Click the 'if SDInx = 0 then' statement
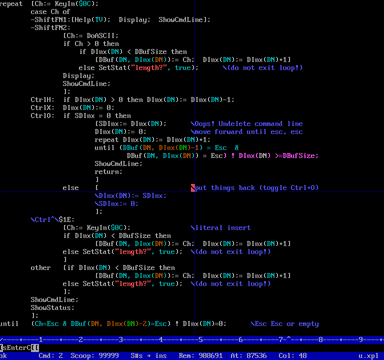 point(96,116)
